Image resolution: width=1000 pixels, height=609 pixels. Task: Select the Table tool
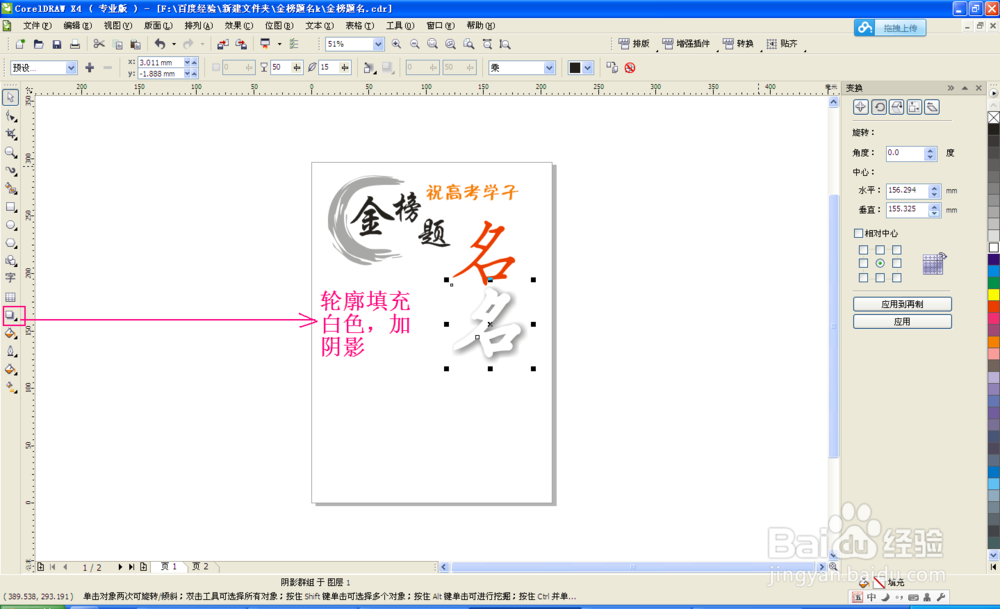[11, 297]
